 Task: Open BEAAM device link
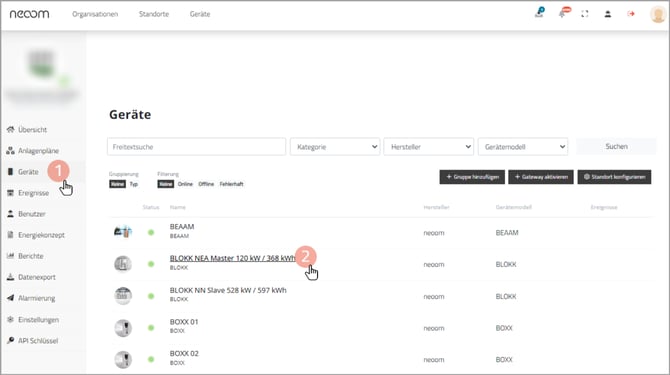click(182, 227)
